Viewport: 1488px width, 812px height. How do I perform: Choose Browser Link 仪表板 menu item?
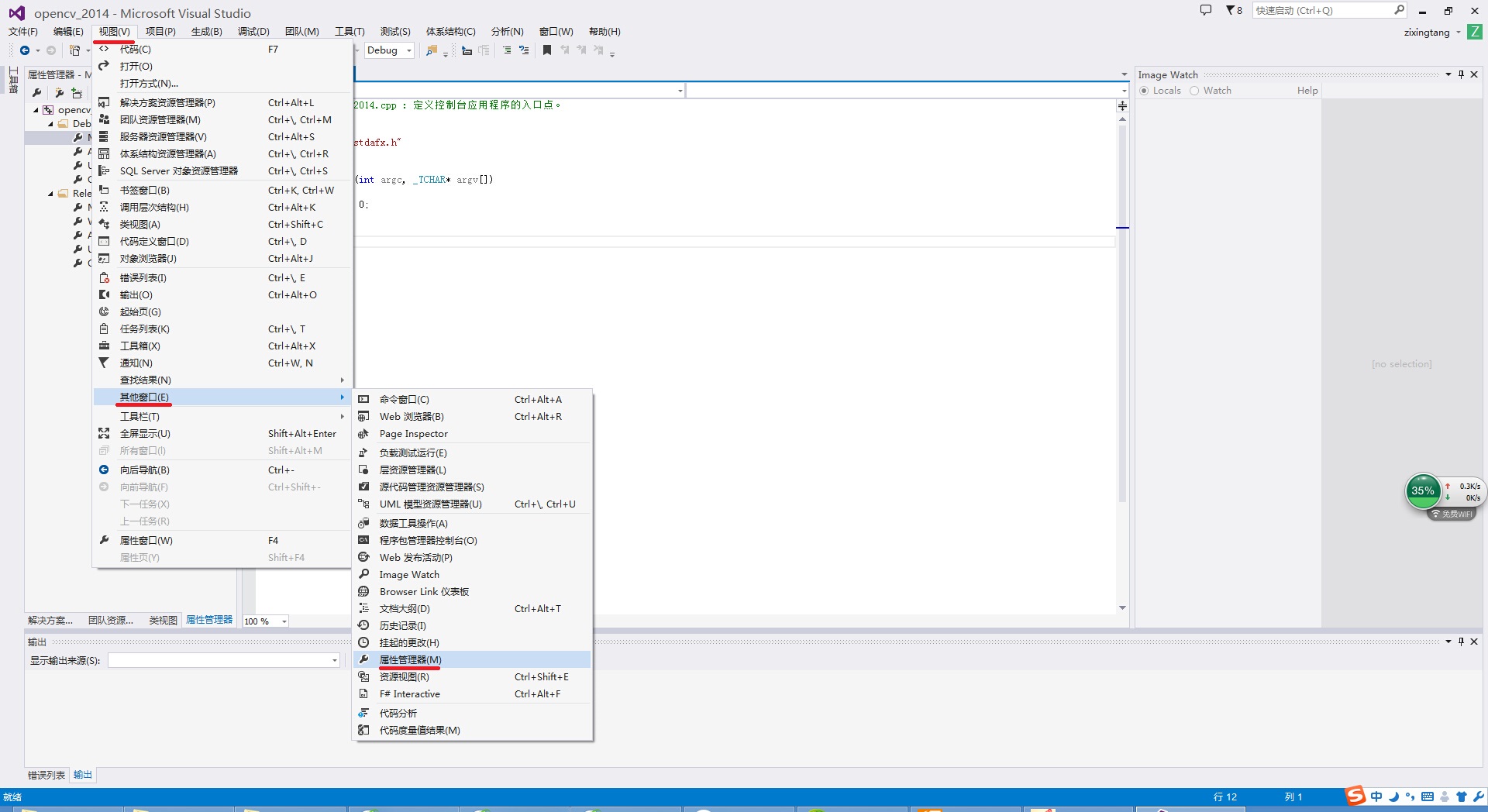coord(472,591)
